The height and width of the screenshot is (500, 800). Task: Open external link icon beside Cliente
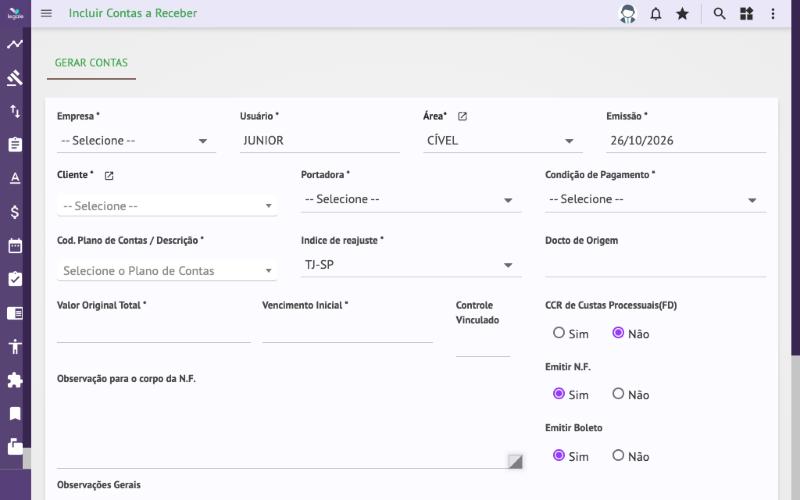(109, 176)
